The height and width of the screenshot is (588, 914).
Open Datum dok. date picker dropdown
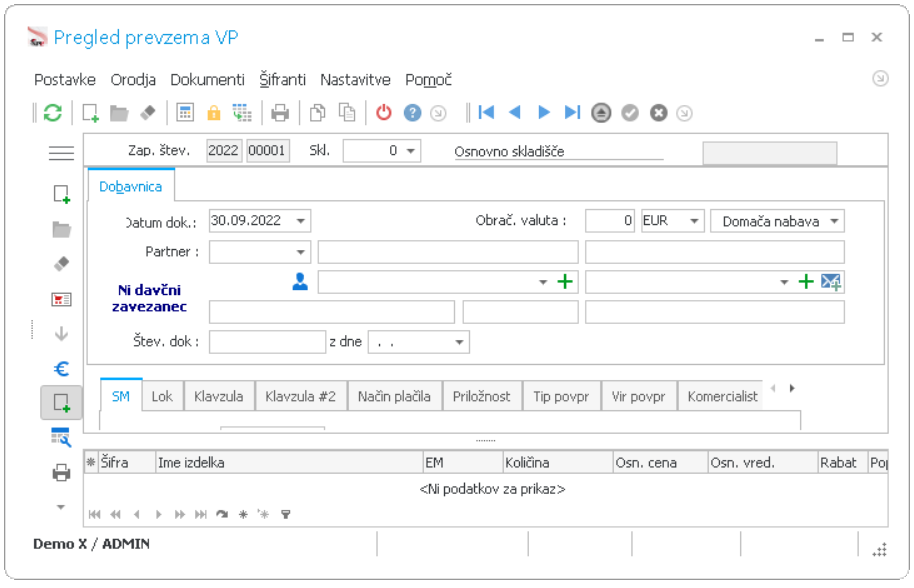[x=301, y=221]
